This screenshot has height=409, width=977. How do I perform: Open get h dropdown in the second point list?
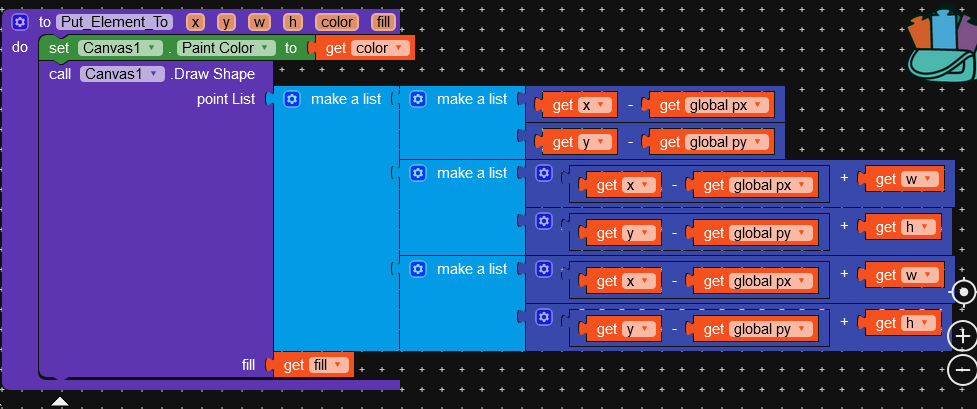pyautogui.click(x=918, y=228)
